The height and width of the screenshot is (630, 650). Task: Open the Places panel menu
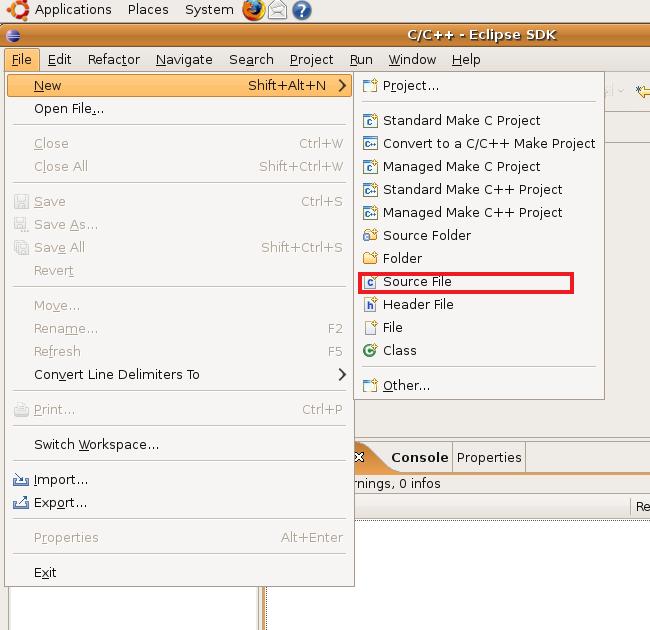[148, 10]
